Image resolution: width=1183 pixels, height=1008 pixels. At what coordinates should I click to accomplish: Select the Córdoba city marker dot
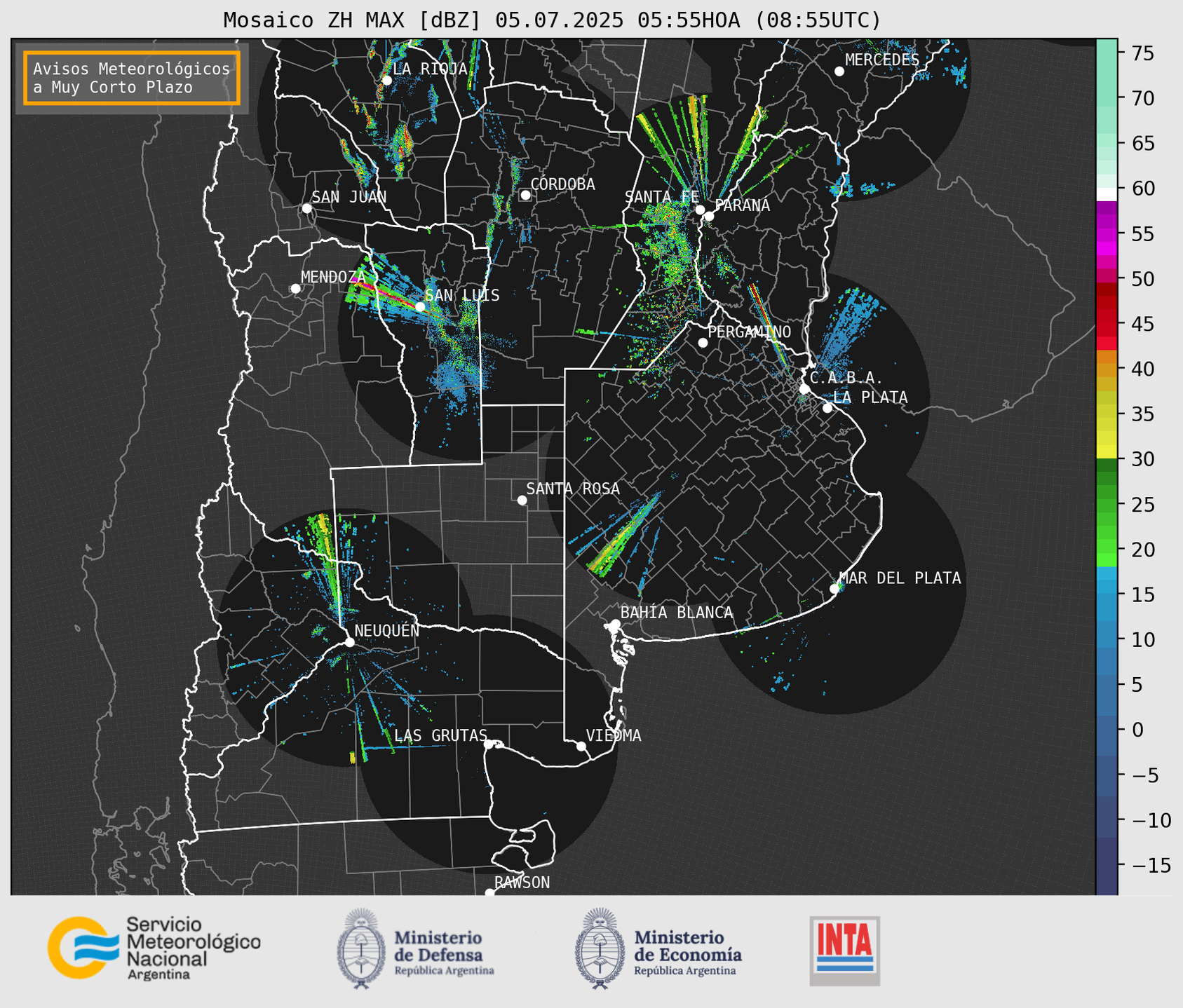(525, 195)
